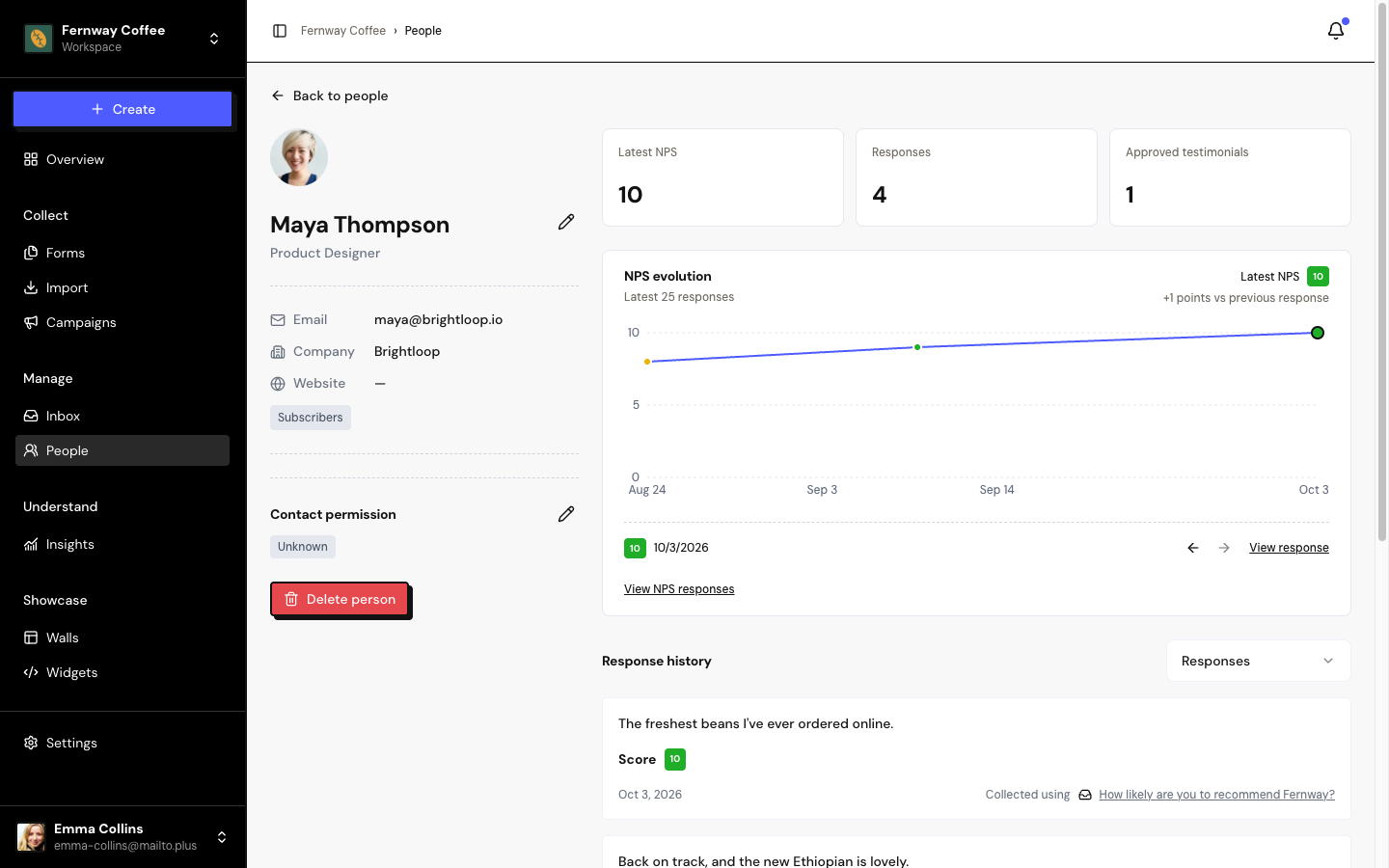The height and width of the screenshot is (868, 1389).
Task: Toggle the sidebar panel icon
Action: click(280, 31)
